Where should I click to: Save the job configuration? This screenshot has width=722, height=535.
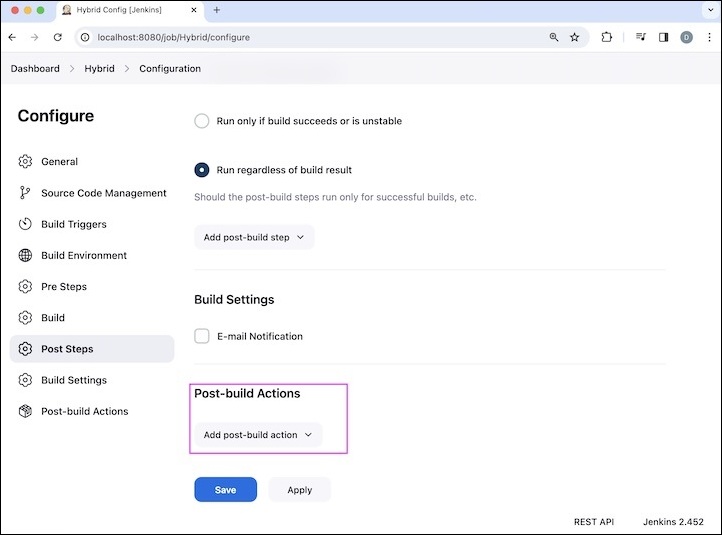(x=225, y=490)
